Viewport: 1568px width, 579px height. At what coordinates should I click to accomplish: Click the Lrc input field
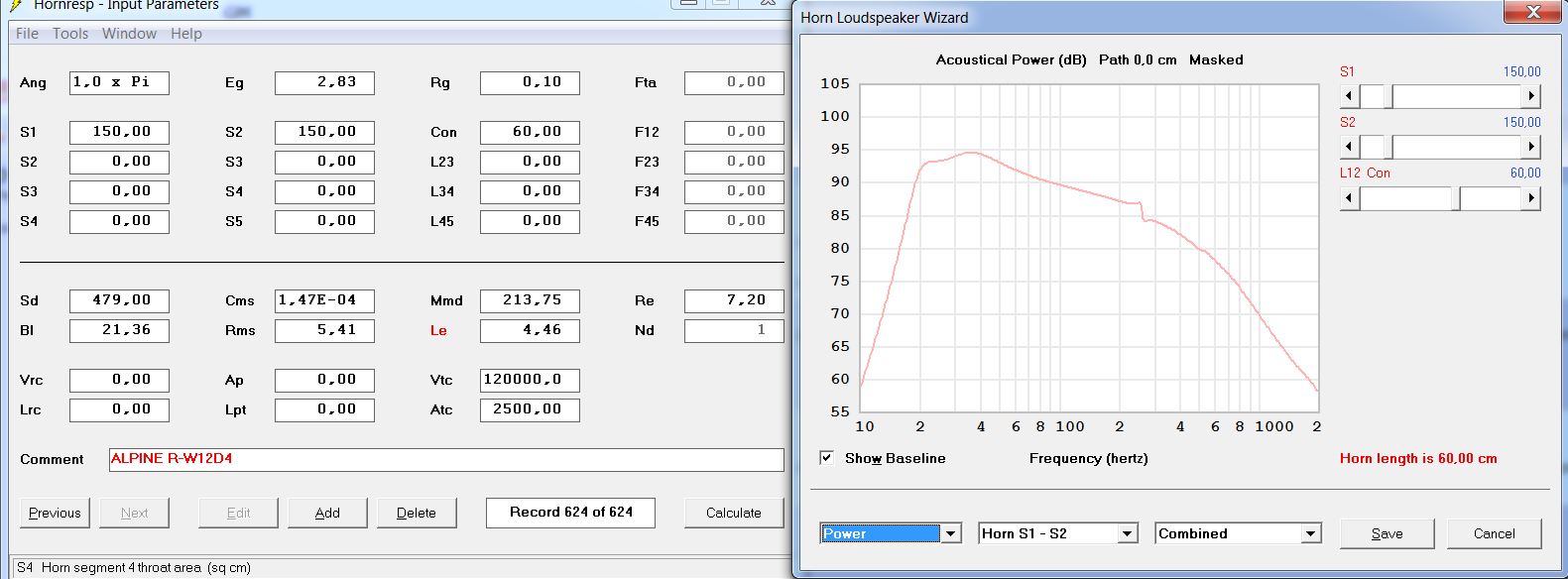click(x=119, y=409)
